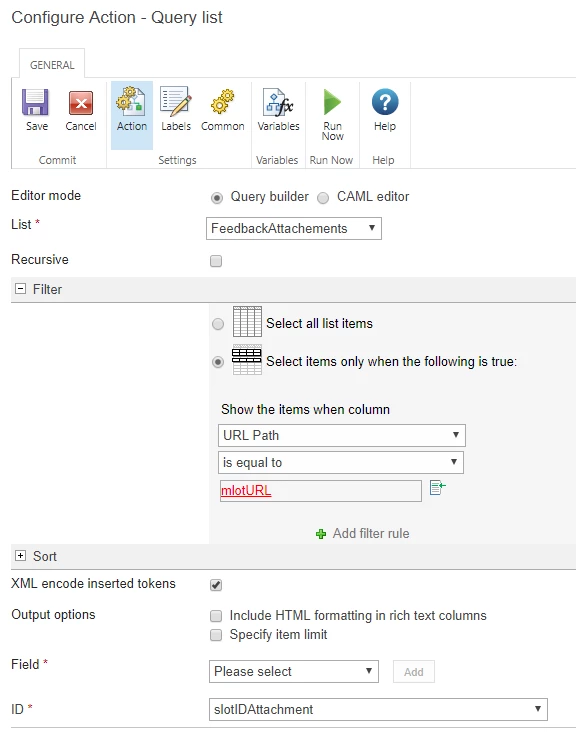This screenshot has width=576, height=741.
Task: Open the Labels pencil icon
Action: coord(176,101)
